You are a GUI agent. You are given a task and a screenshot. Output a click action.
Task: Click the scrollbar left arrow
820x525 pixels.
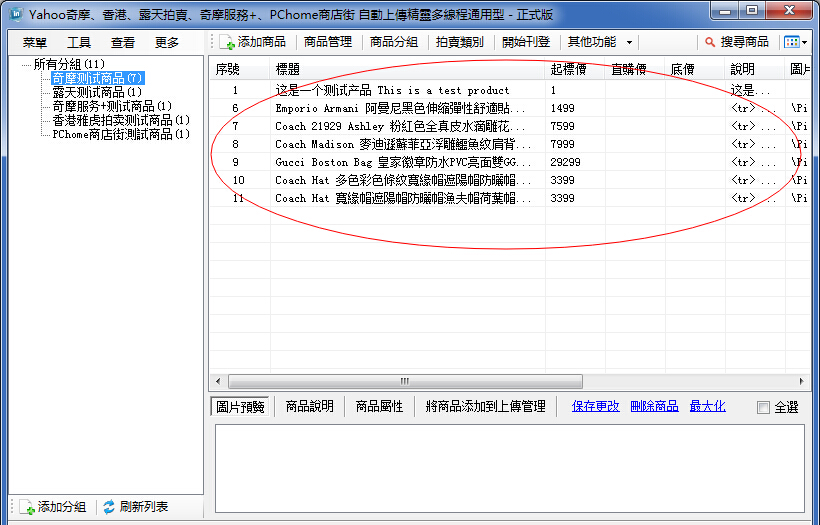pyautogui.click(x=218, y=381)
